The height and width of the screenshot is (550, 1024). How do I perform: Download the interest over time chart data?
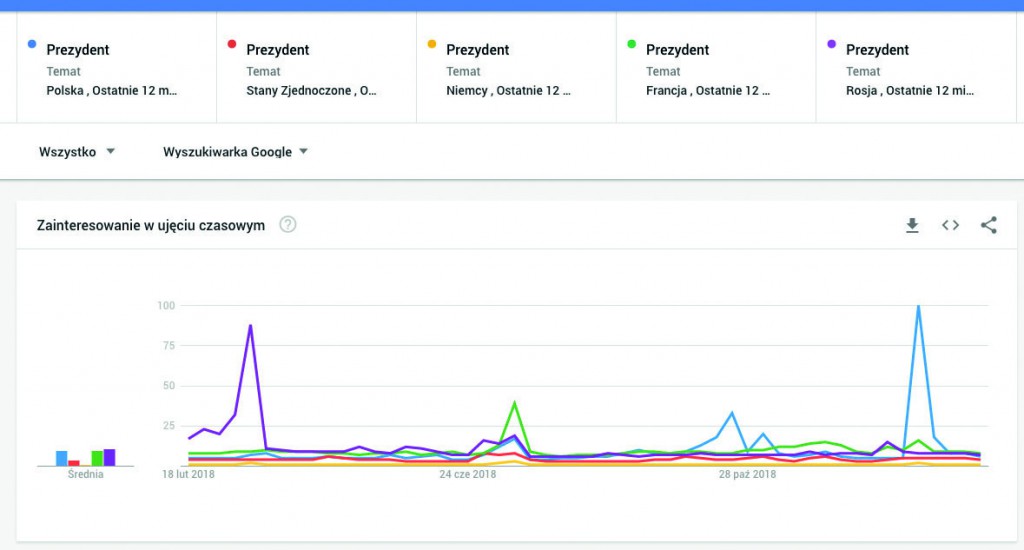[x=912, y=225]
